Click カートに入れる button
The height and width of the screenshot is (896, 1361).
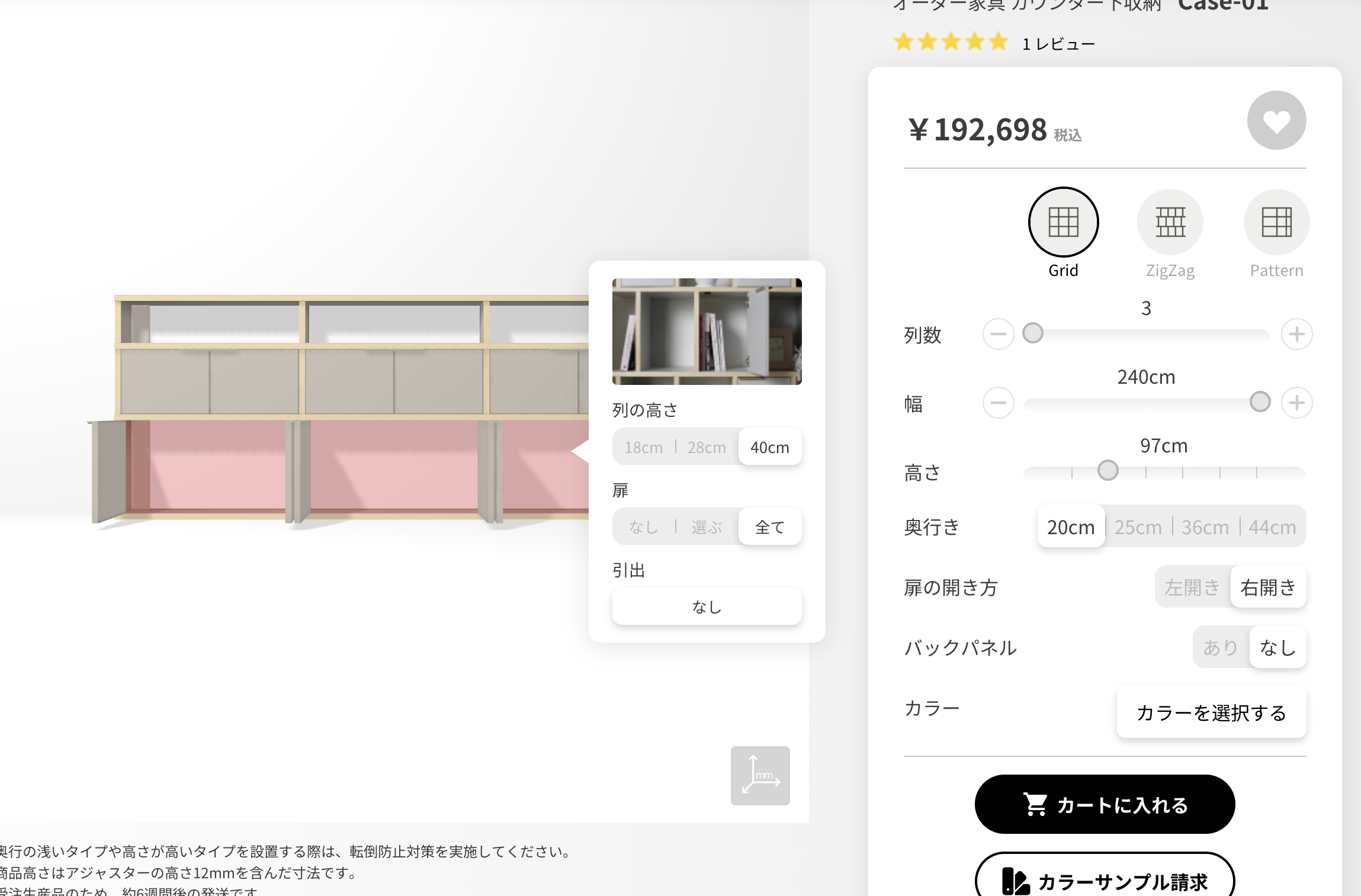pos(1105,805)
